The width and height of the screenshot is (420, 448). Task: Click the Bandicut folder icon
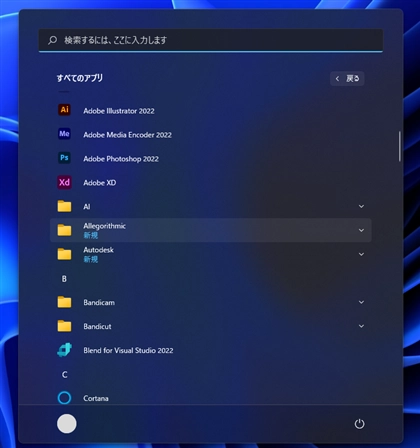[64, 326]
